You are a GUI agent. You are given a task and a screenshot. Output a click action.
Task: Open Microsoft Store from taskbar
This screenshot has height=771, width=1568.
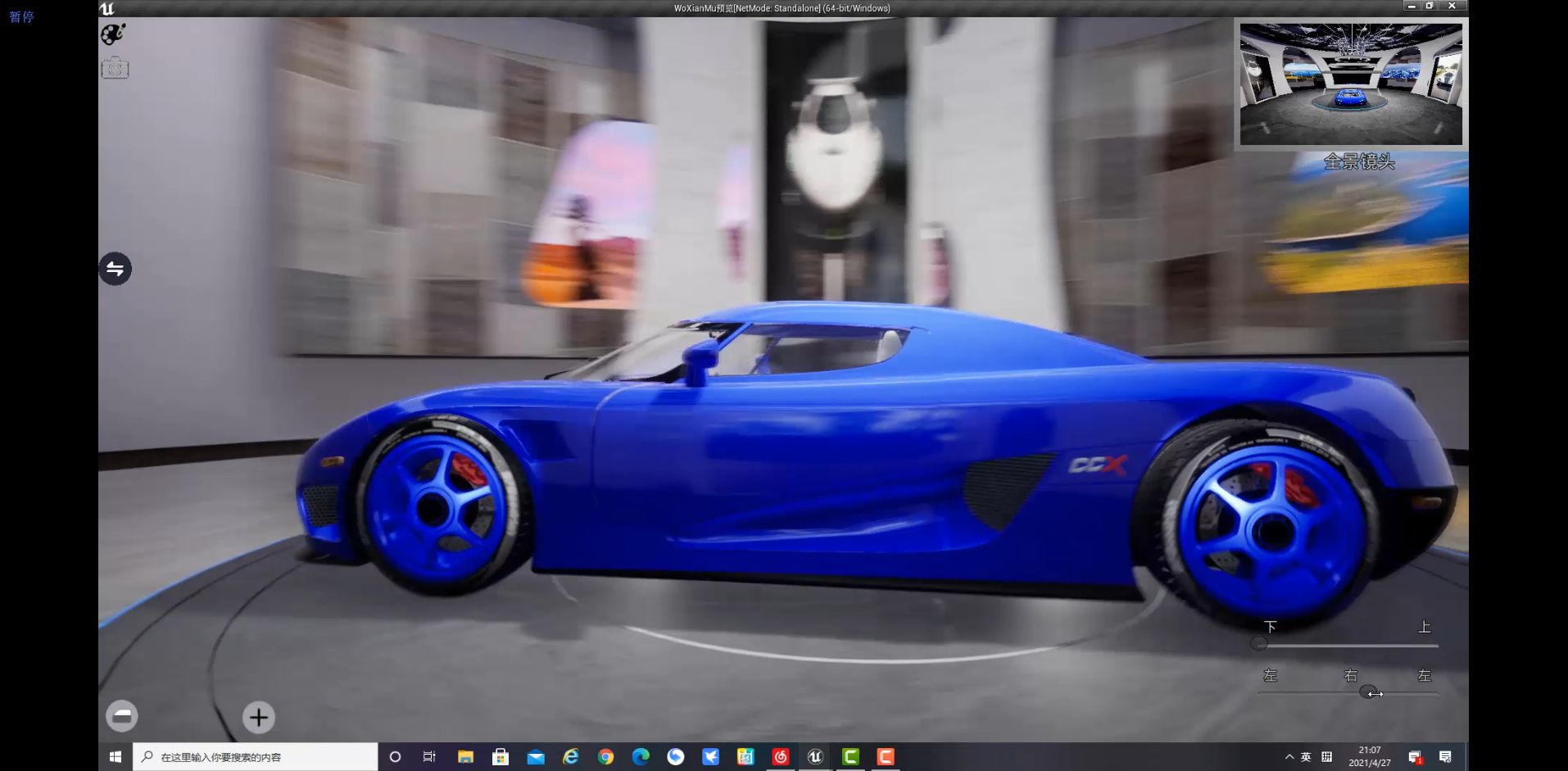501,757
